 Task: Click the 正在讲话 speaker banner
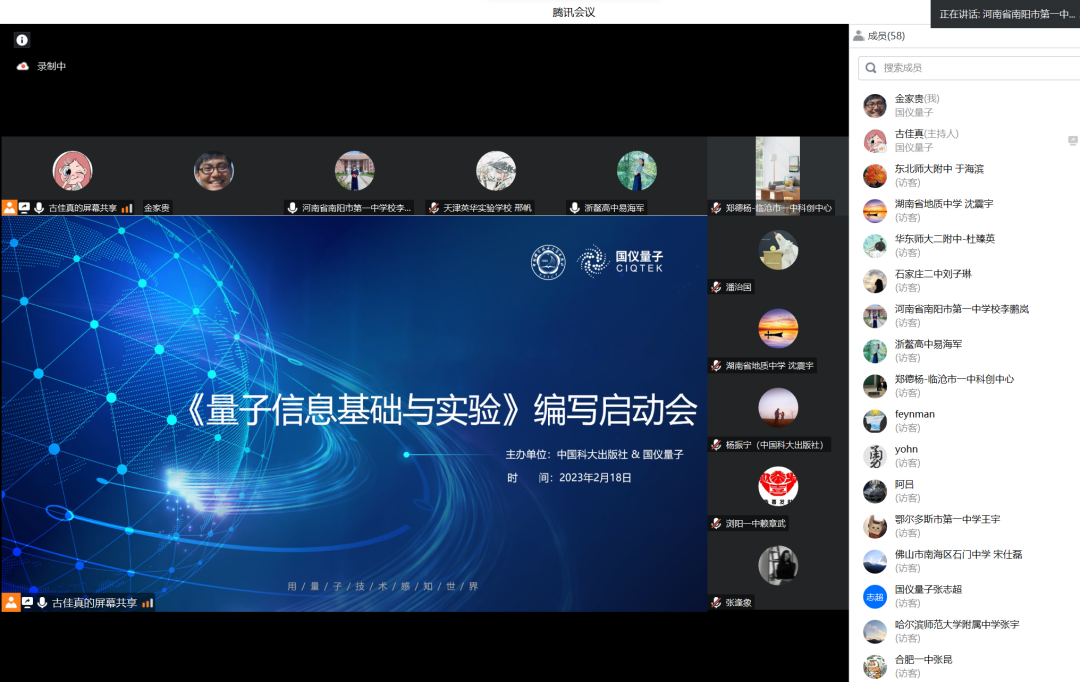tap(1005, 14)
